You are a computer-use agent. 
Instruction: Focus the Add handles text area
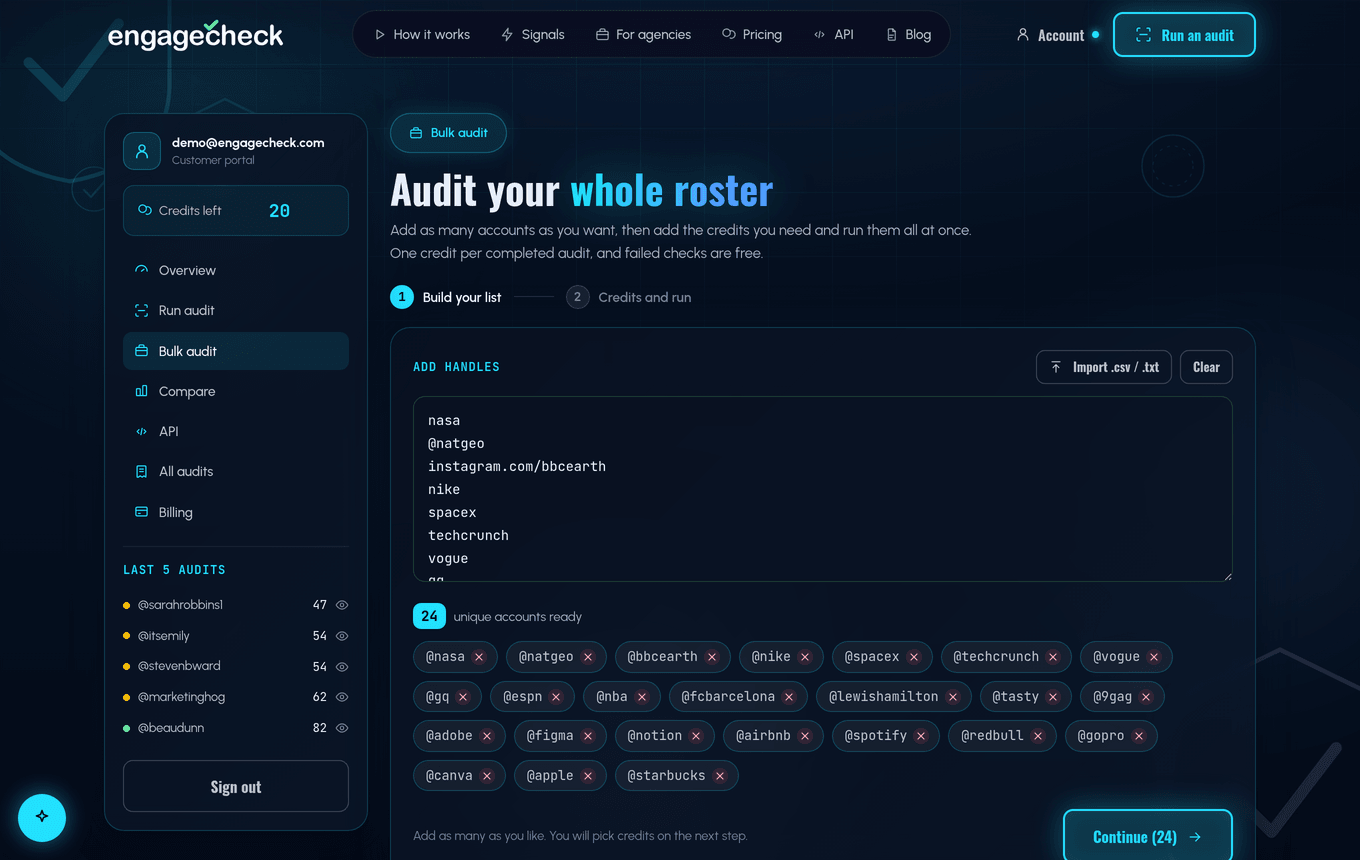(x=822, y=489)
